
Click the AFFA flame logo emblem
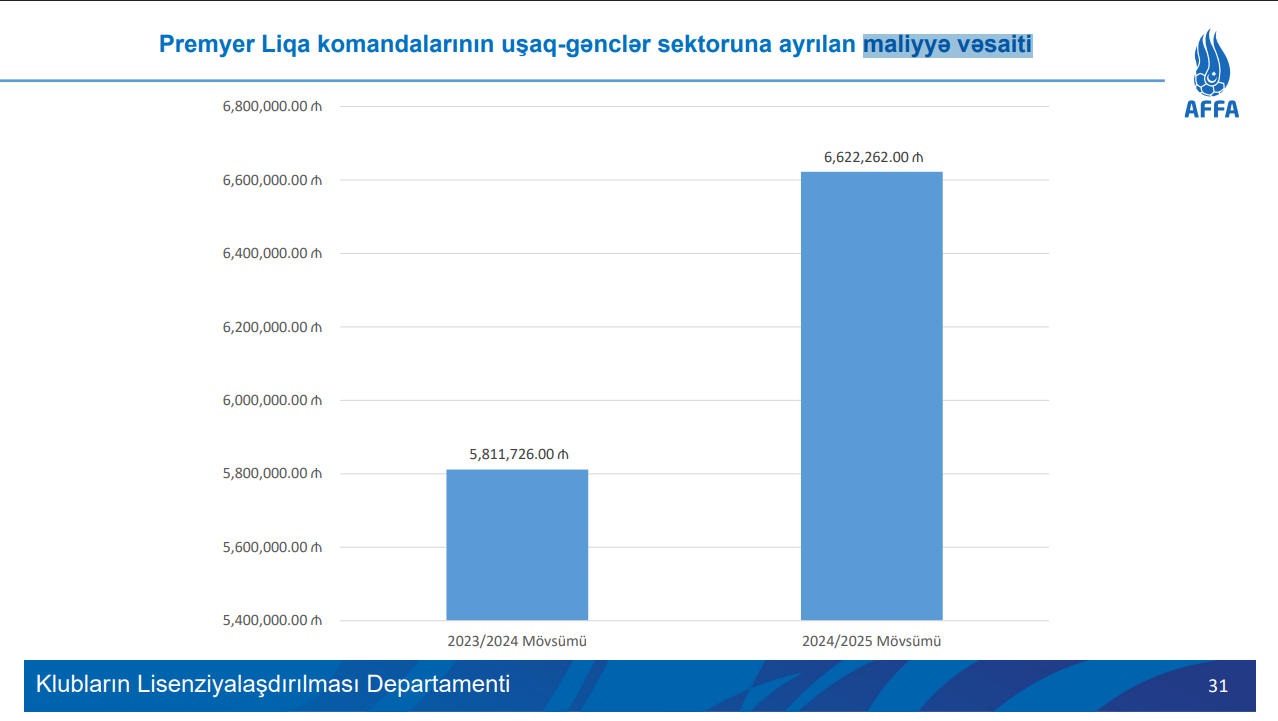[1211, 62]
